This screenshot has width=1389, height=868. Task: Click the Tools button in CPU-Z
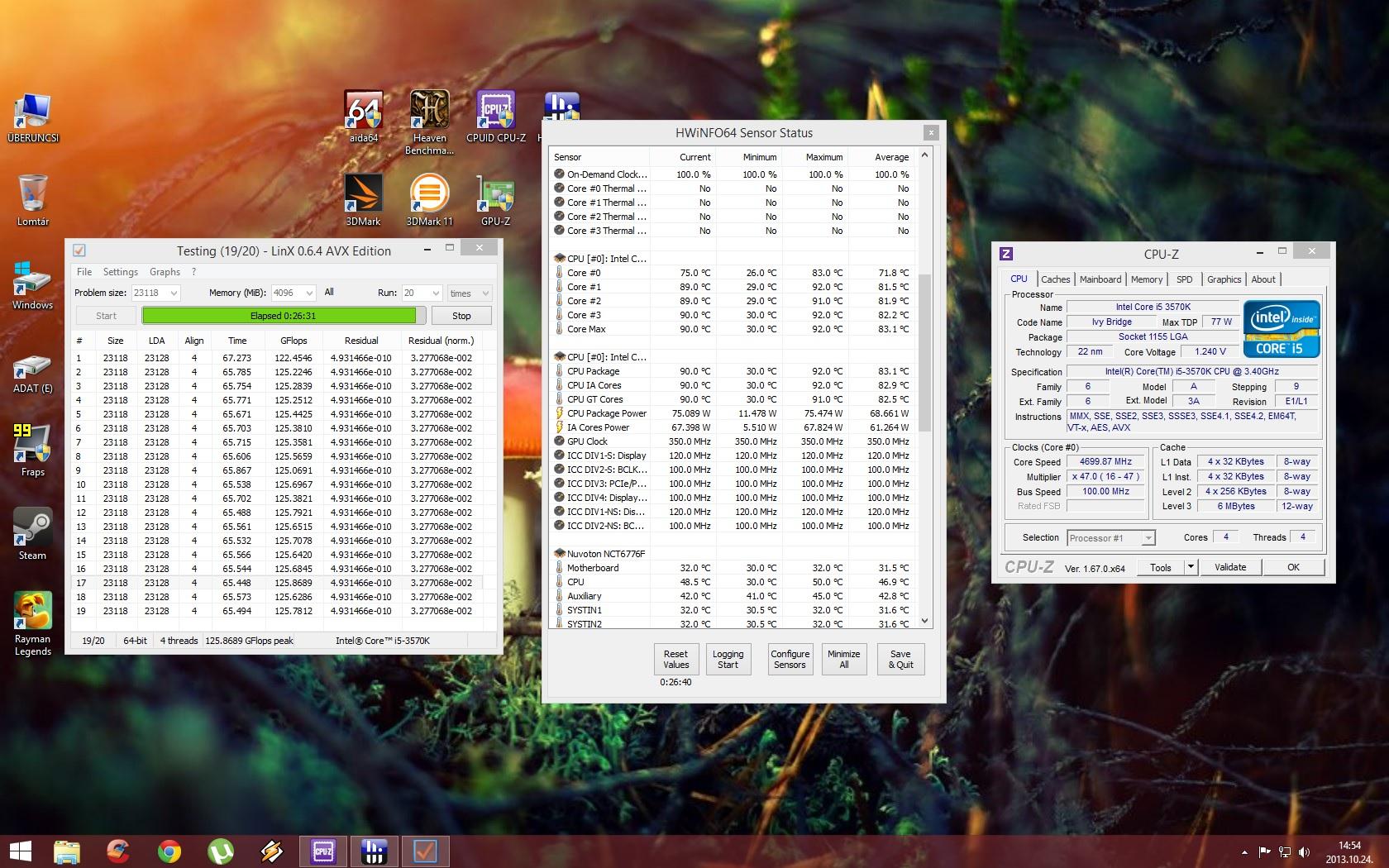point(1161,567)
